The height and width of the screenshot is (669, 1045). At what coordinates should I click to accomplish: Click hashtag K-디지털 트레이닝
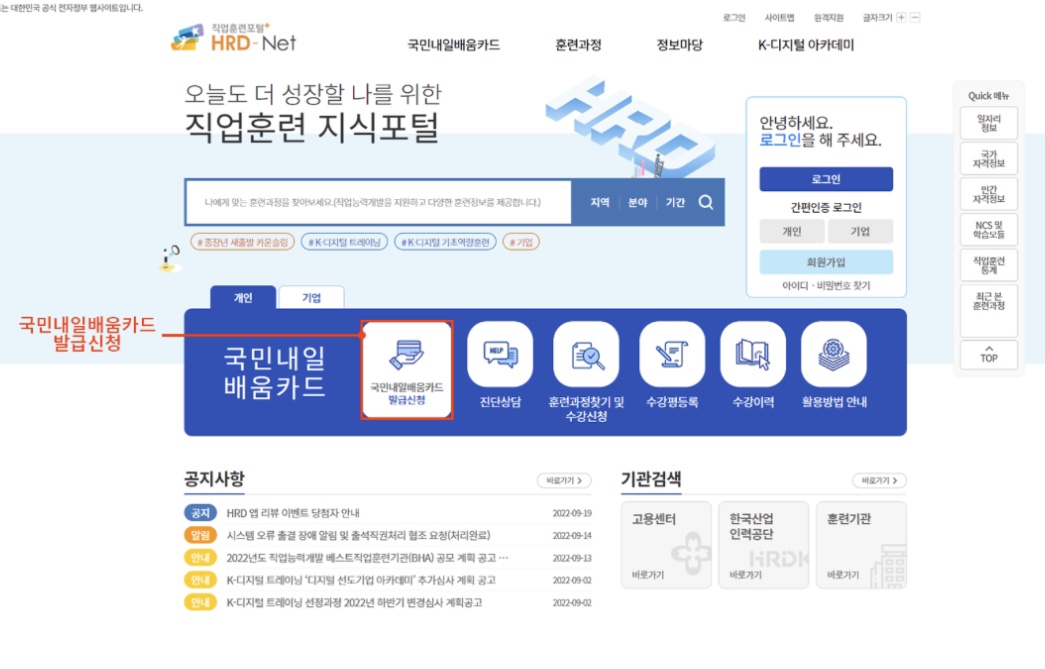[x=344, y=242]
